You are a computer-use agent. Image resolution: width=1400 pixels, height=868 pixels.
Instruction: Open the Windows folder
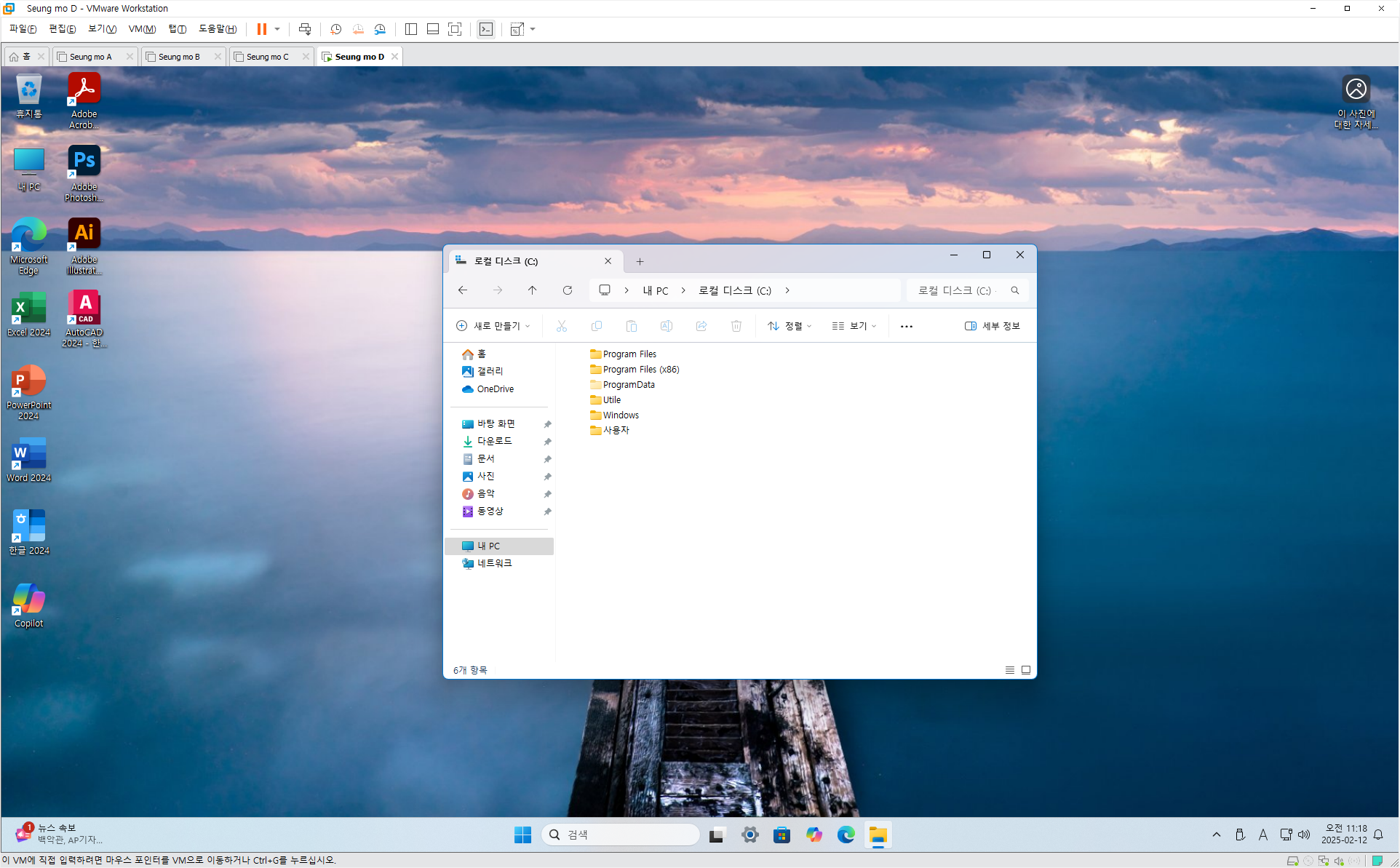click(620, 415)
